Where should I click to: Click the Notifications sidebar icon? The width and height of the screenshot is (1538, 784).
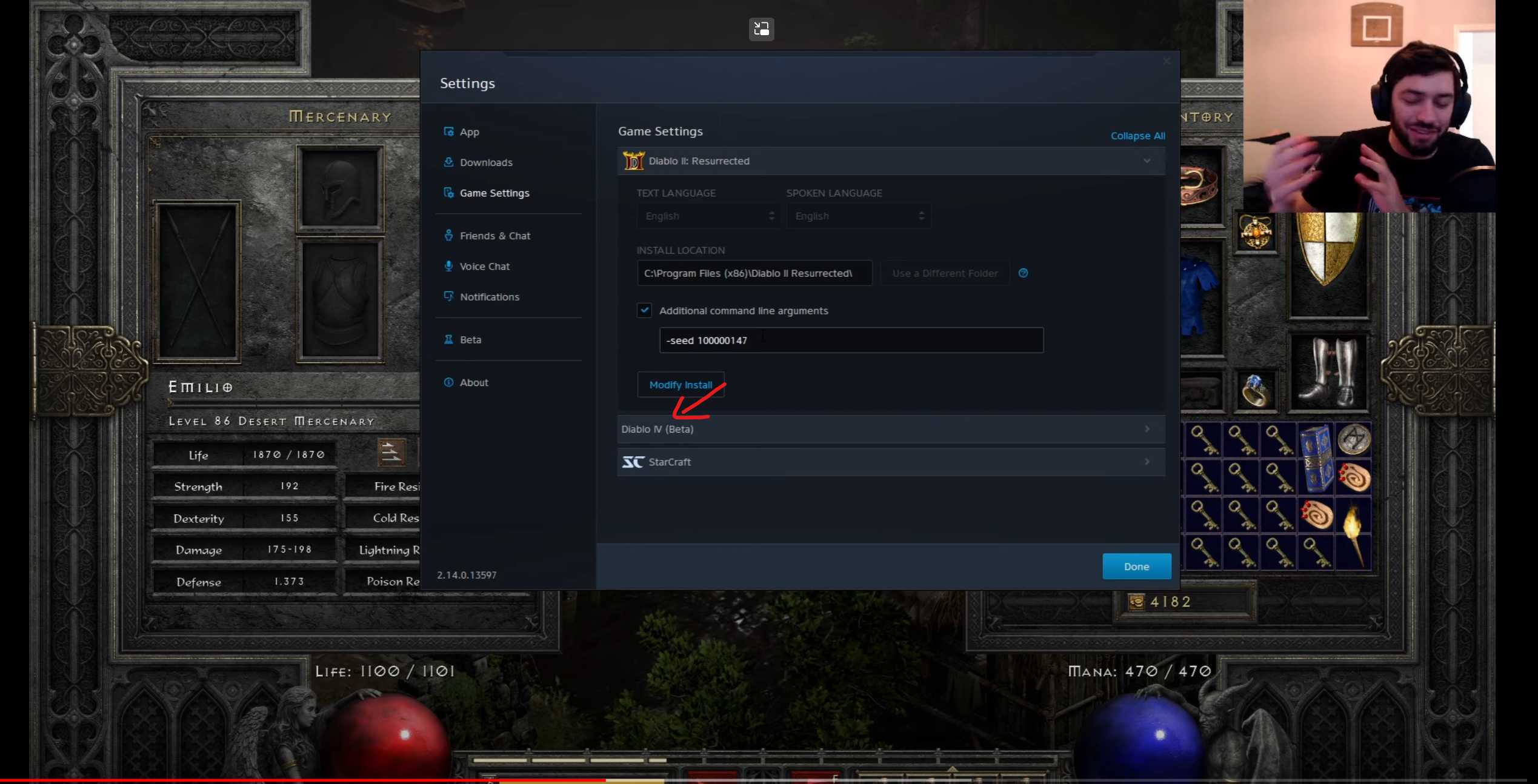pyautogui.click(x=448, y=296)
